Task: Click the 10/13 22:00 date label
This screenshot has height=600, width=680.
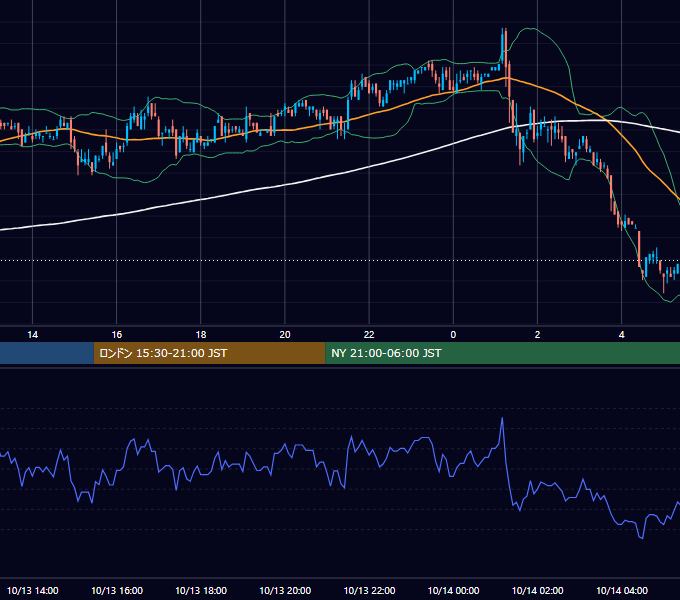Action: pos(369,590)
